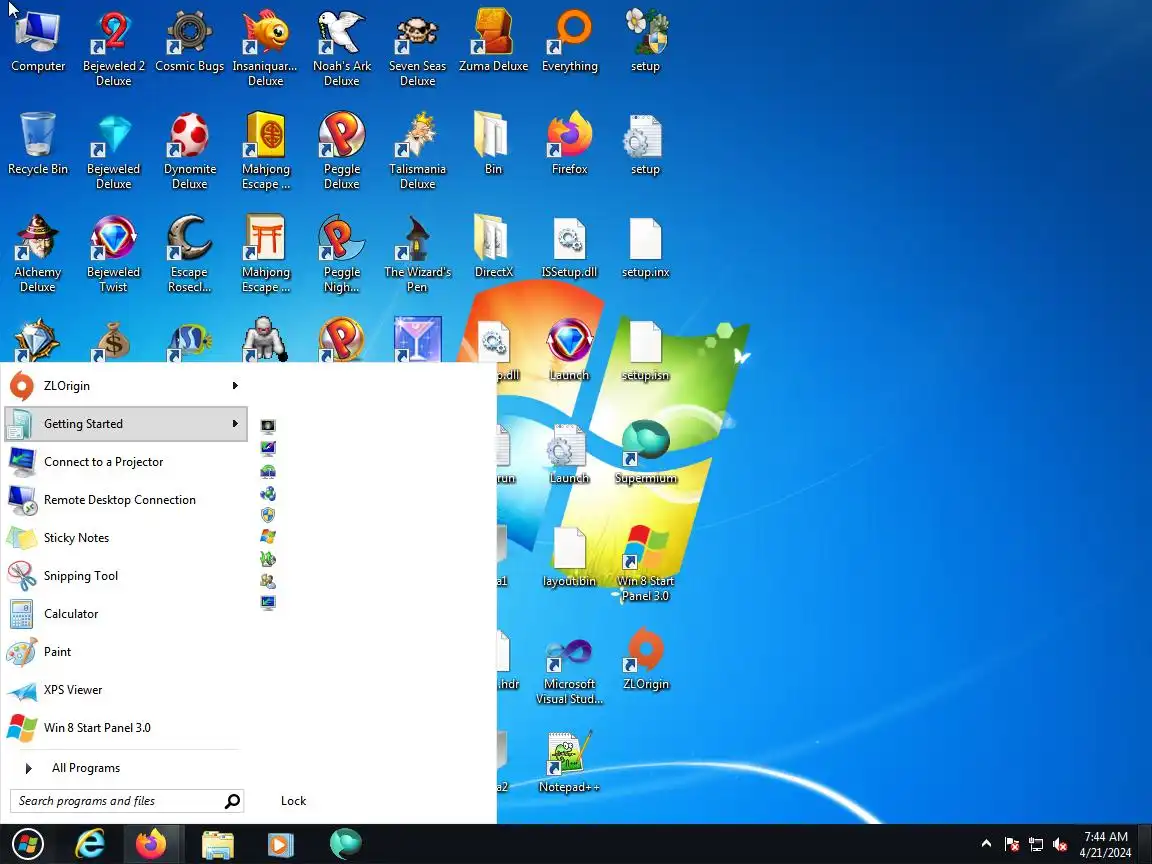Viewport: 1152px width, 864px height.
Task: Select the setup.inx file
Action: (645, 247)
